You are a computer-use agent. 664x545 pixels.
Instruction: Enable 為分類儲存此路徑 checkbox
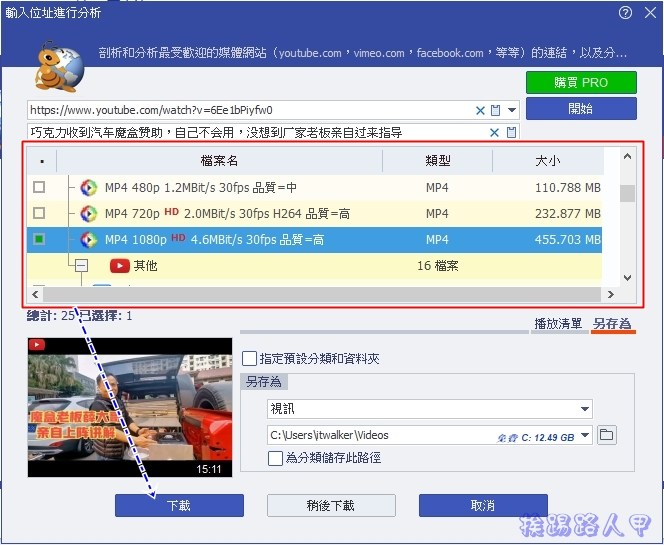(x=276, y=458)
